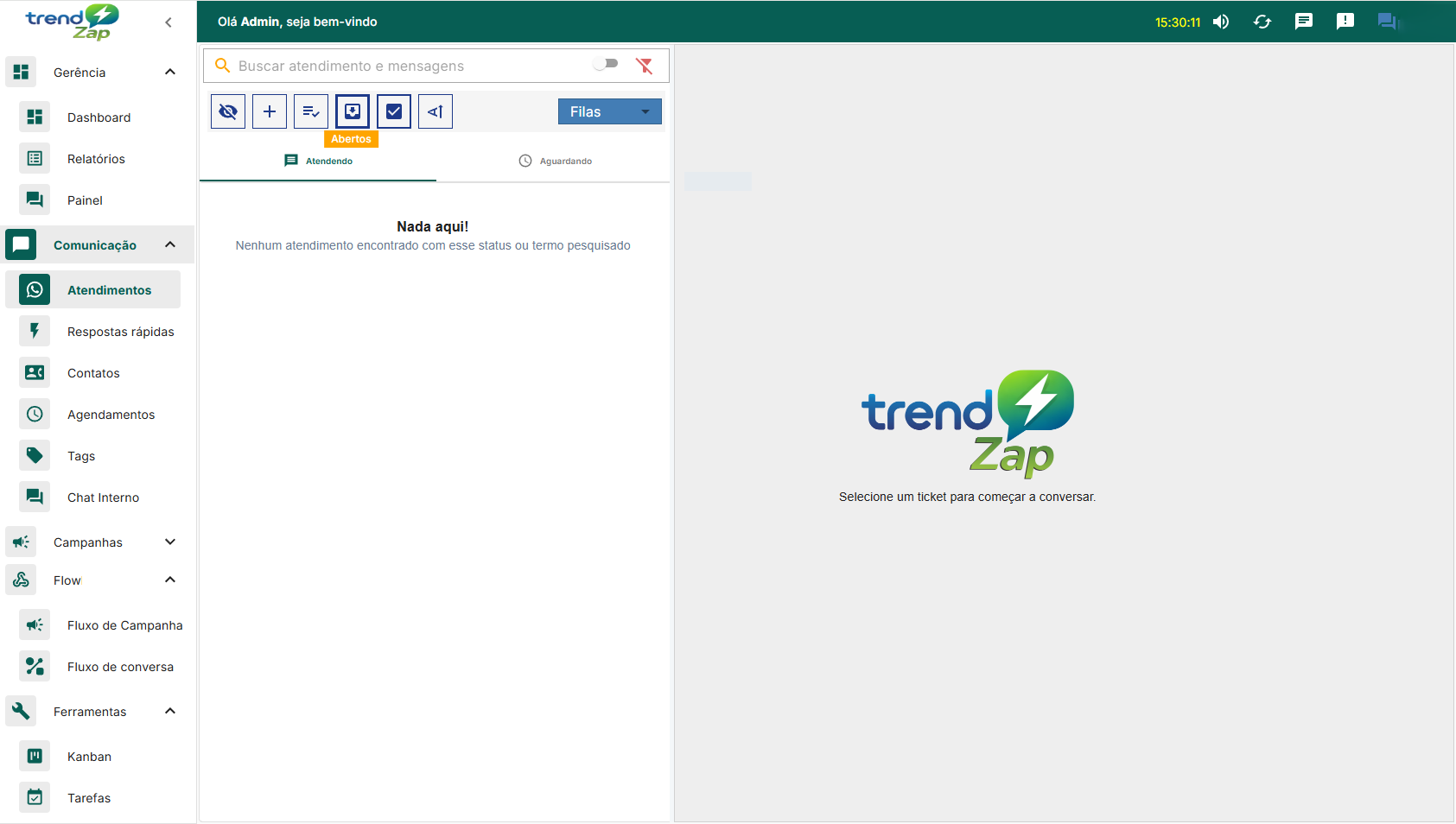The height and width of the screenshot is (824, 1456).
Task: Click the plus icon to add new ticket
Action: 270,111
